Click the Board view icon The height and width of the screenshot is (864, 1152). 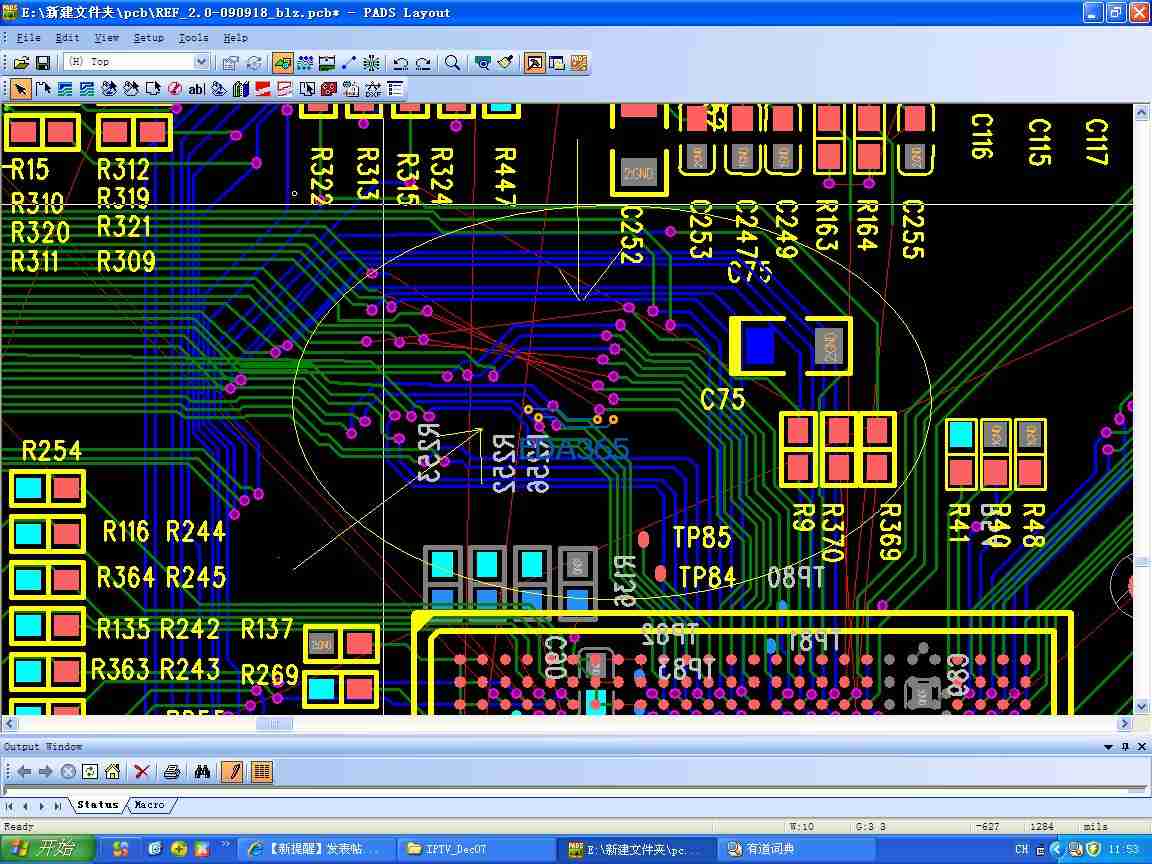[x=482, y=63]
